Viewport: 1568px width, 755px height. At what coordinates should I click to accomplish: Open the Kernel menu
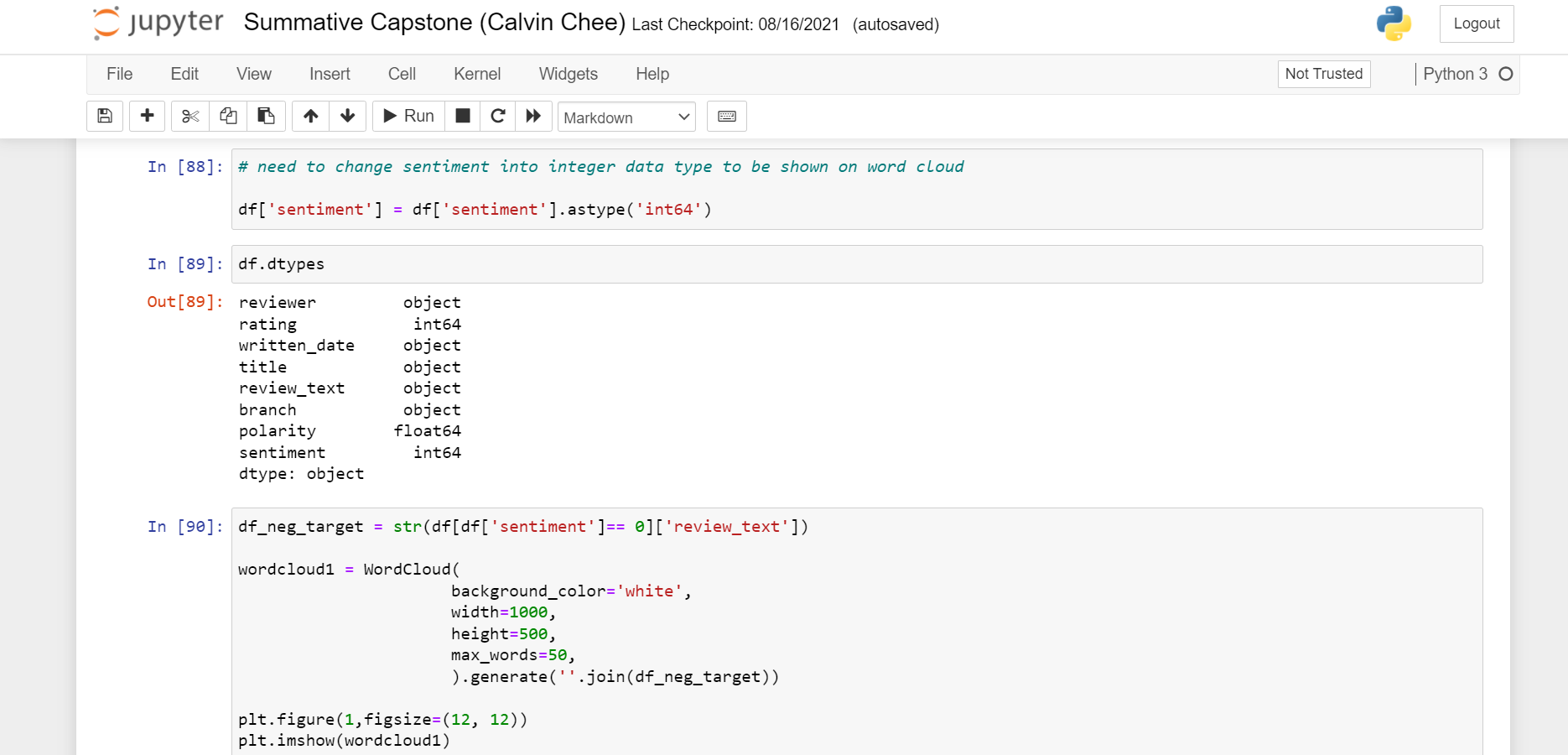[x=476, y=74]
